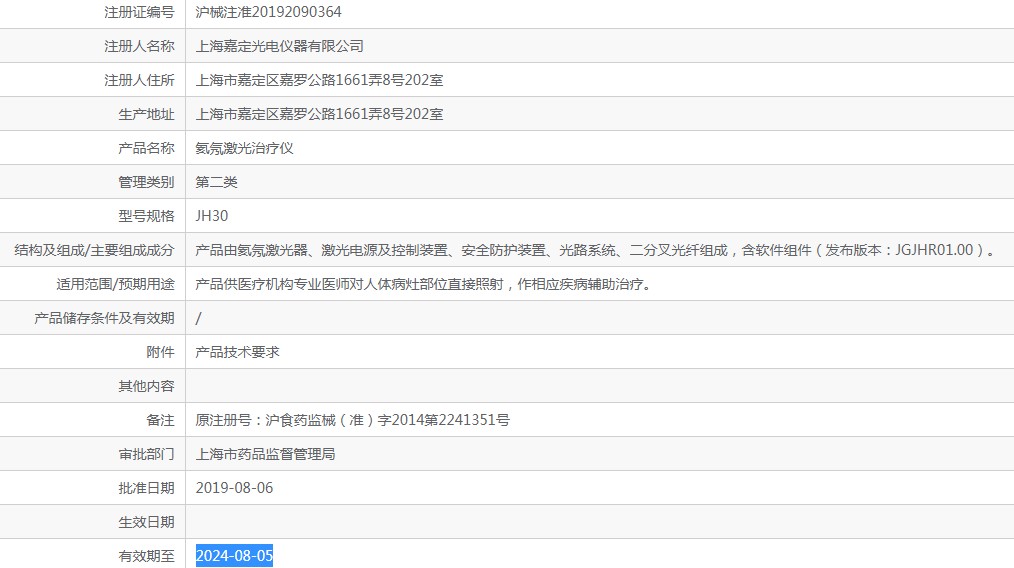The image size is (1014, 568).
Task: Click the 注册人名称 label
Action: pyautogui.click(x=139, y=46)
